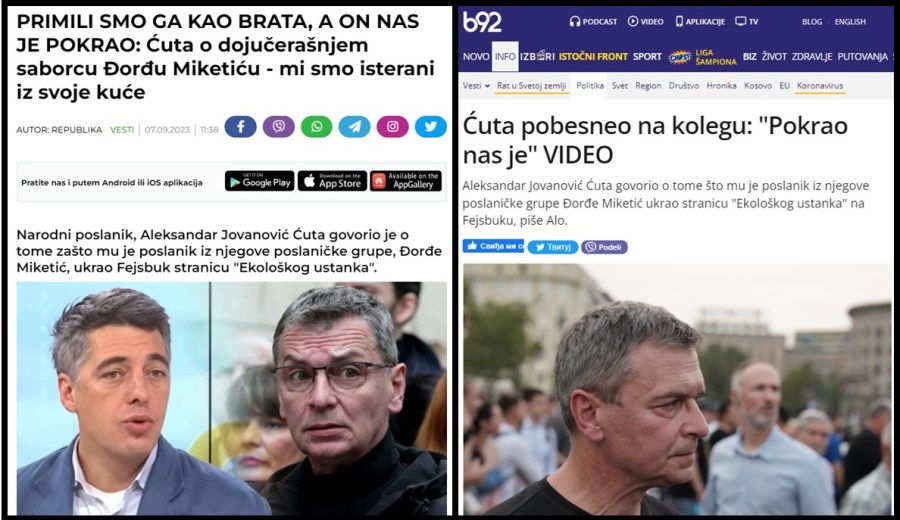Click the Viber Podeli share button
The width and height of the screenshot is (900, 520).
(x=604, y=247)
